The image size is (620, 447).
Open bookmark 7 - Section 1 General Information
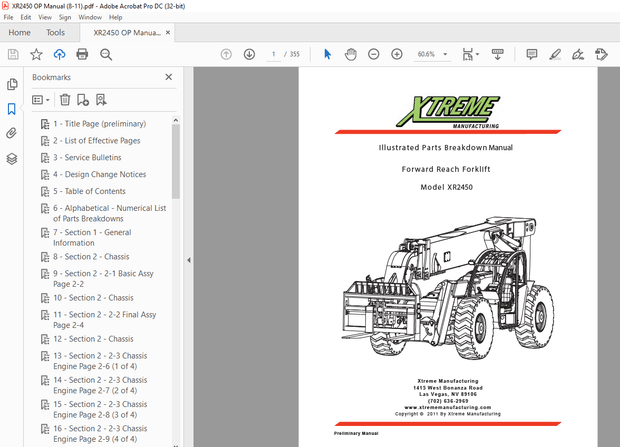(92, 237)
